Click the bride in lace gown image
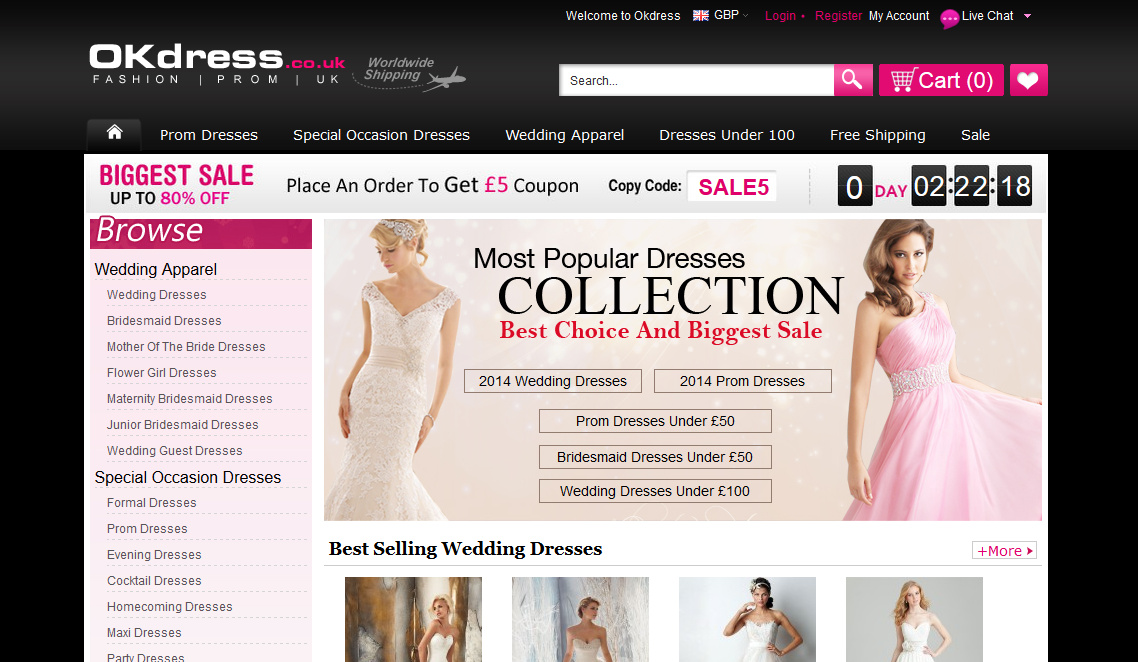This screenshot has height=662, width=1138. pyautogui.click(x=396, y=370)
